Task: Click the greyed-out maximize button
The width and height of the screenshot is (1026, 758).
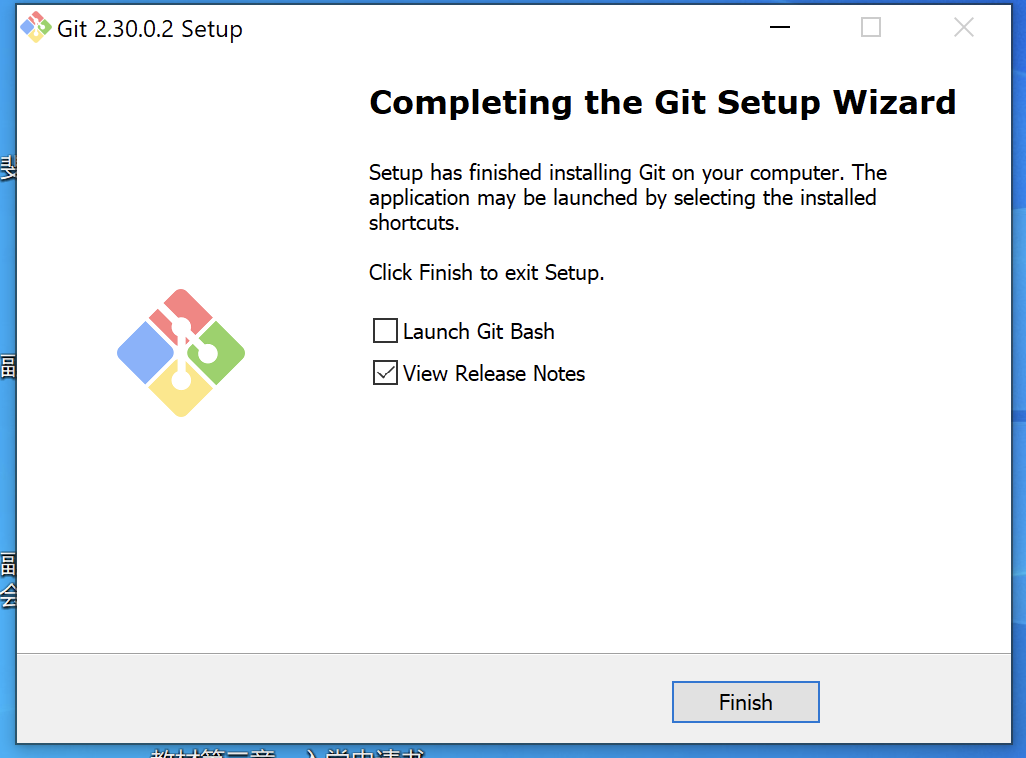Action: tap(871, 28)
